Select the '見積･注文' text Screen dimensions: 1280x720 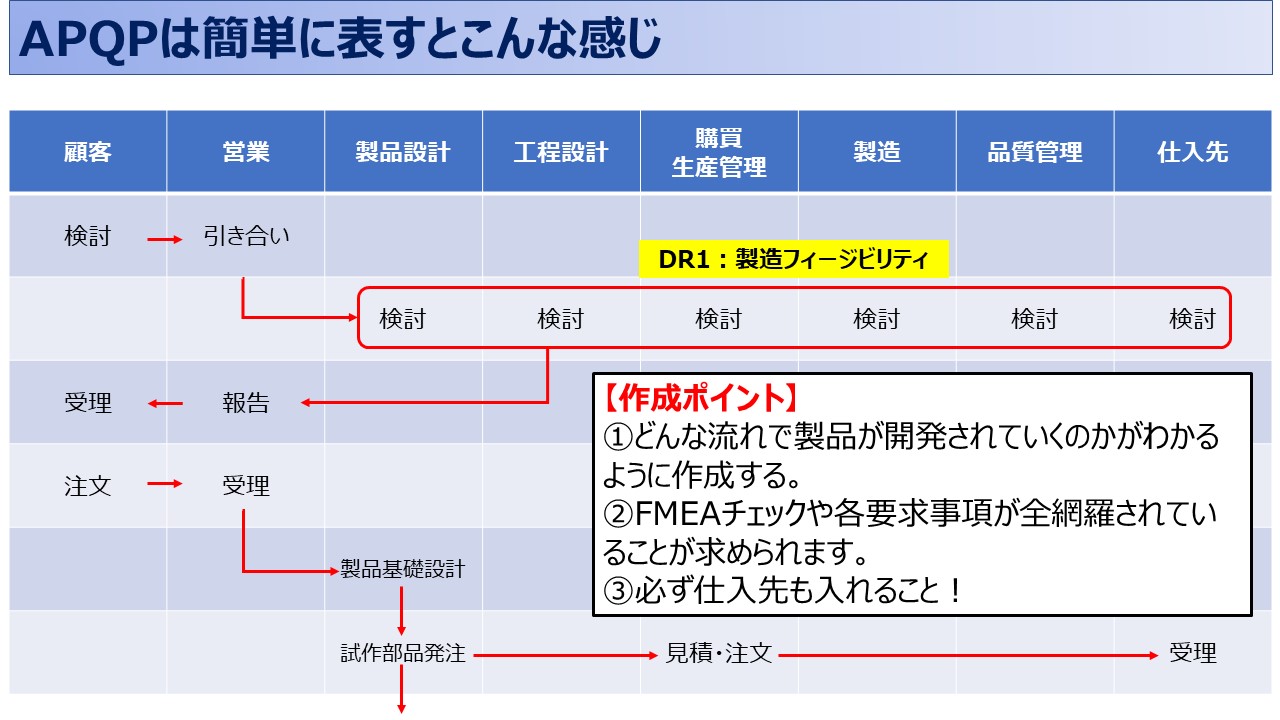[719, 654]
